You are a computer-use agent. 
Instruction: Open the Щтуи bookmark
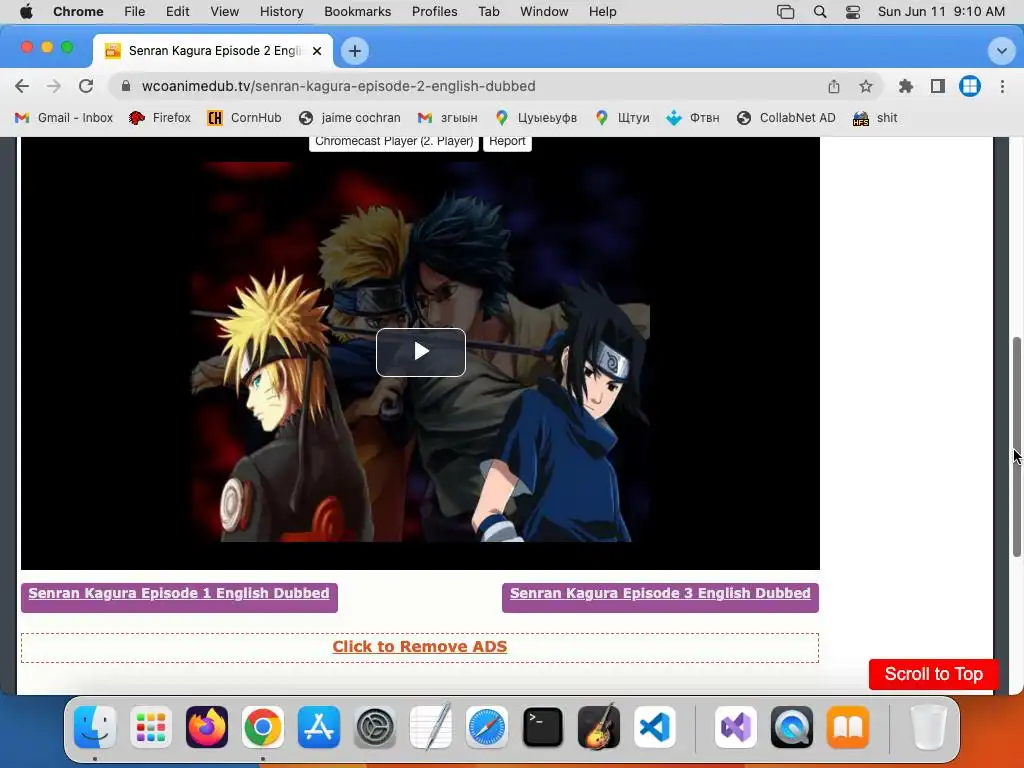[x=623, y=118]
